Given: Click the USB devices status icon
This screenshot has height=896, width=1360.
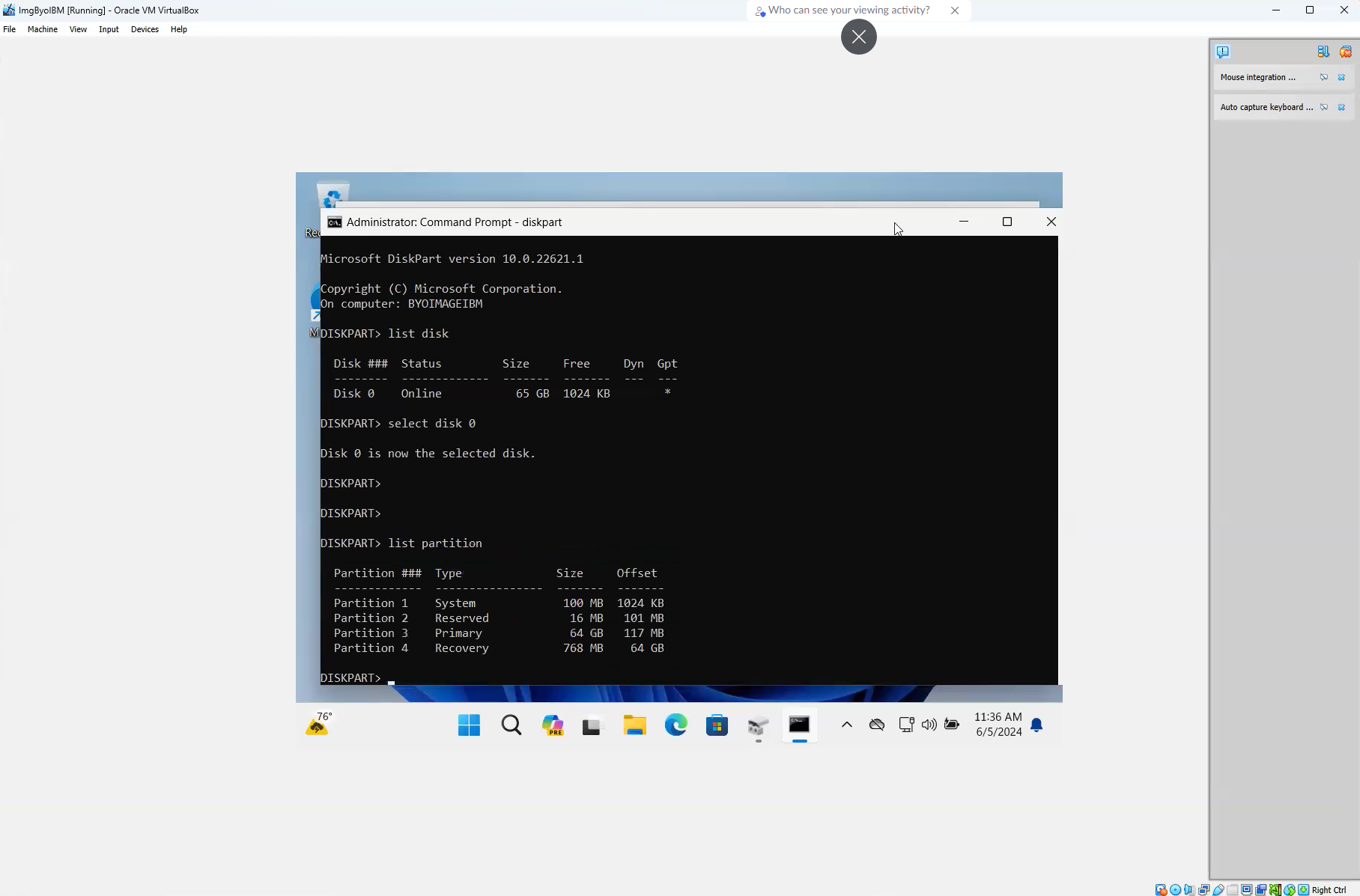Looking at the screenshot, I should tap(1218, 890).
